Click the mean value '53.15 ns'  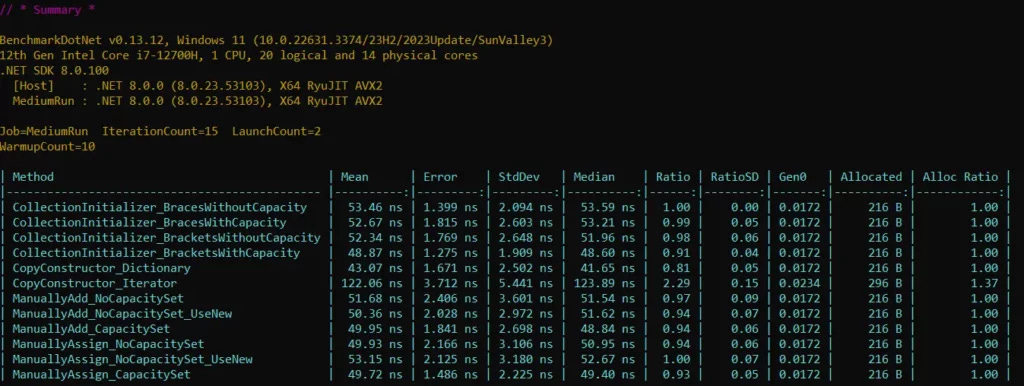pos(375,359)
